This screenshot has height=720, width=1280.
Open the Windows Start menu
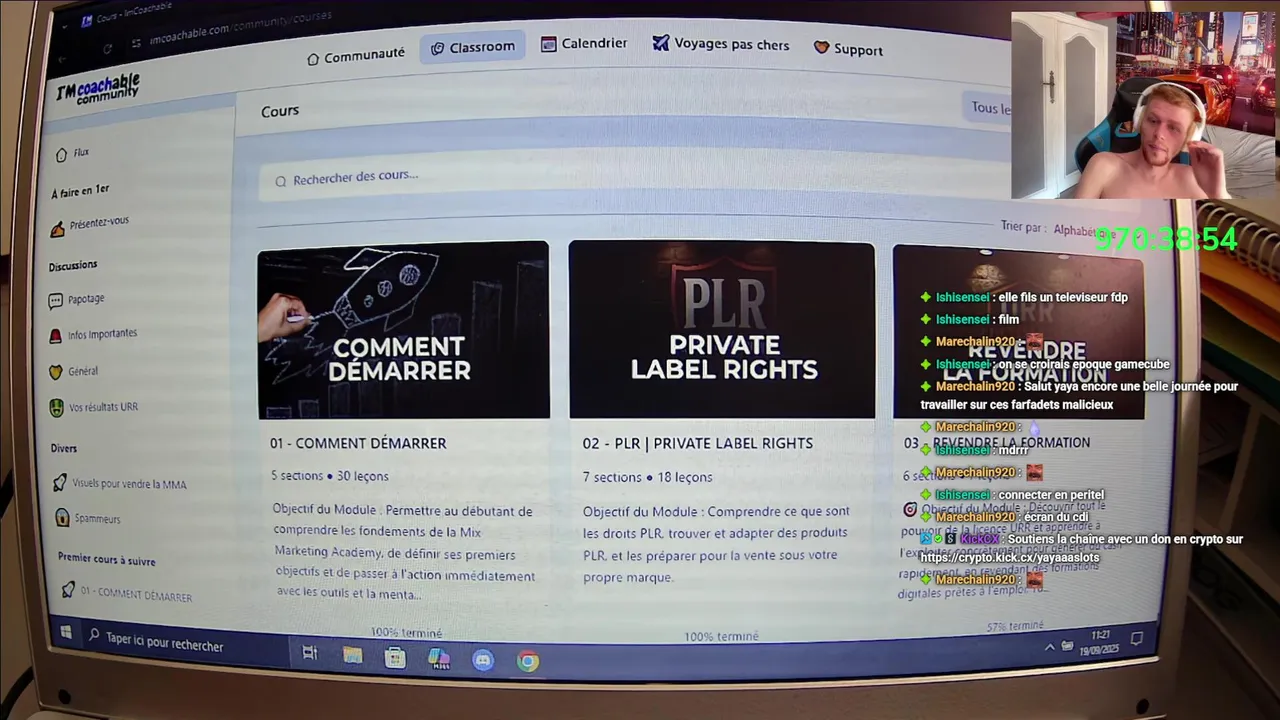[x=66, y=632]
